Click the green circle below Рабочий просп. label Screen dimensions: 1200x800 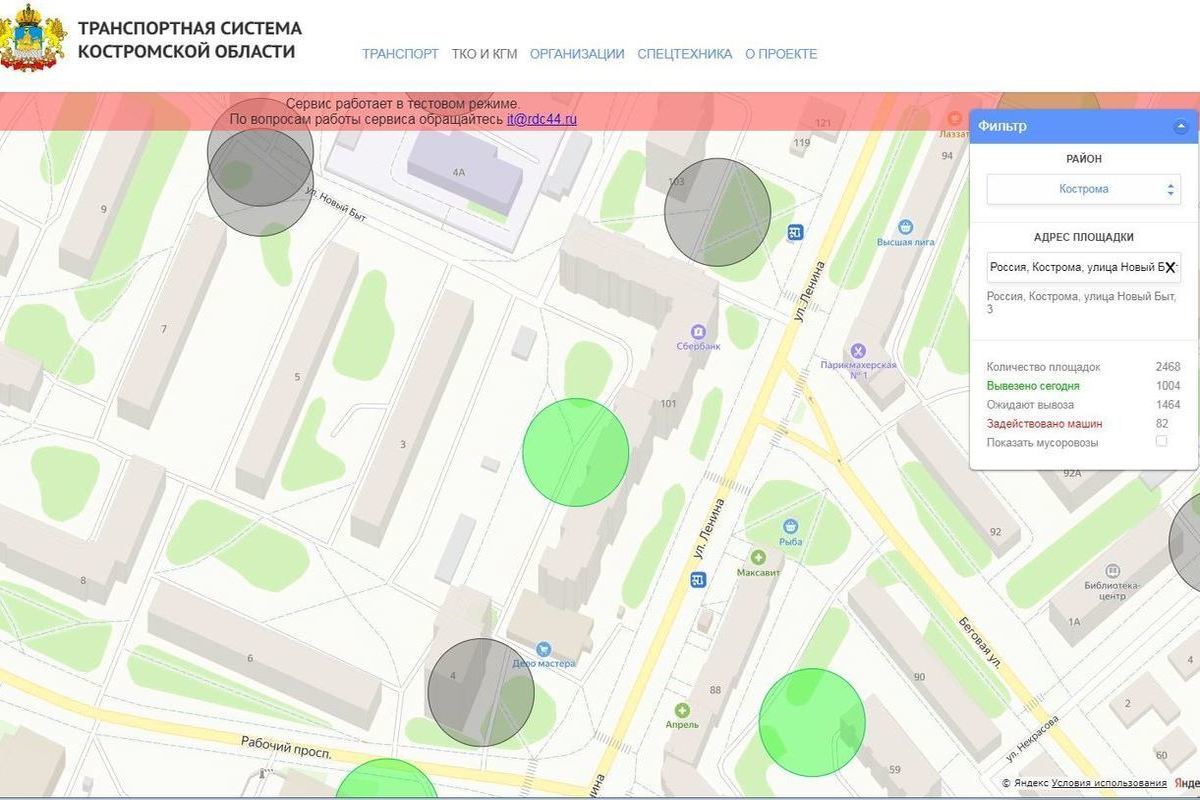[386, 780]
